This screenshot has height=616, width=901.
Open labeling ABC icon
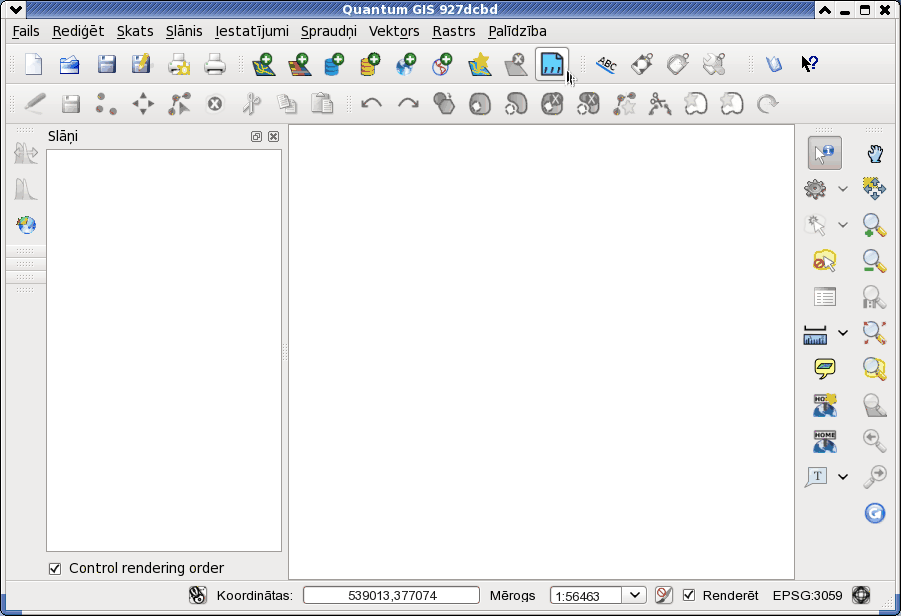point(606,64)
